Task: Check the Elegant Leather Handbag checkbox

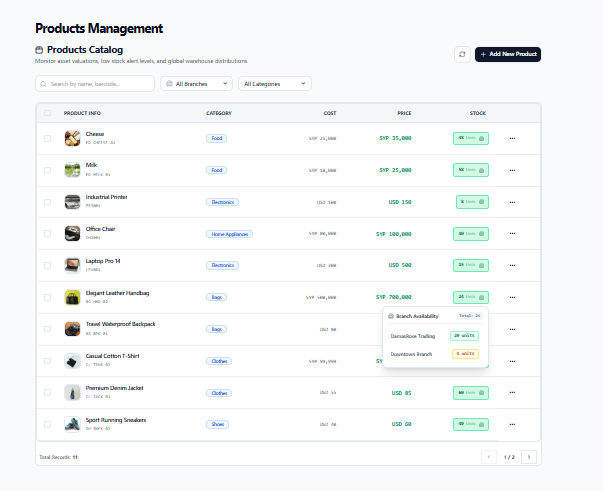Action: (47, 297)
